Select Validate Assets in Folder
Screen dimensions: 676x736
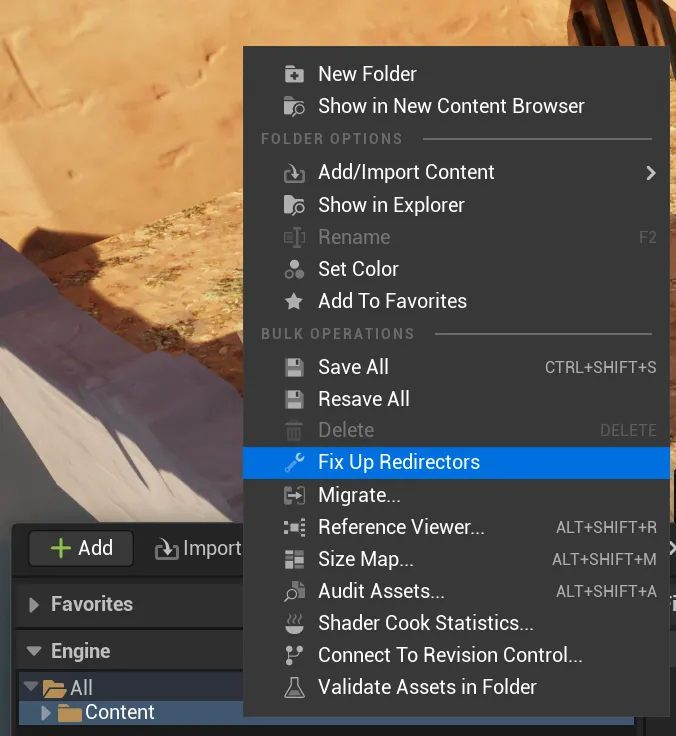point(456,687)
